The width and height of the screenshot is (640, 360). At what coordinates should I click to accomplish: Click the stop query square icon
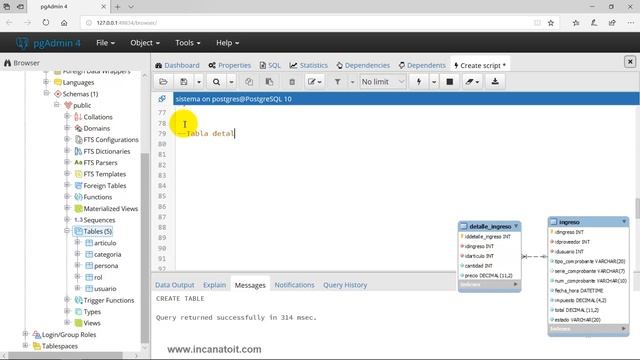tap(449, 82)
